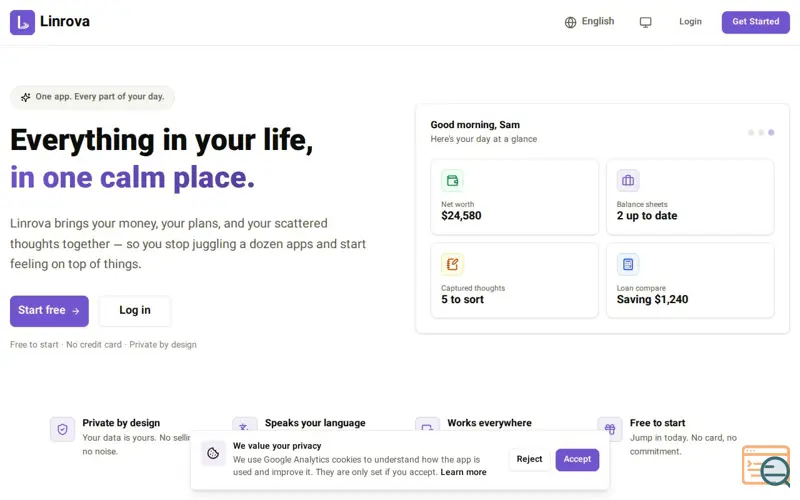Click the Get Started button
The width and height of the screenshot is (800, 500).
point(756,22)
